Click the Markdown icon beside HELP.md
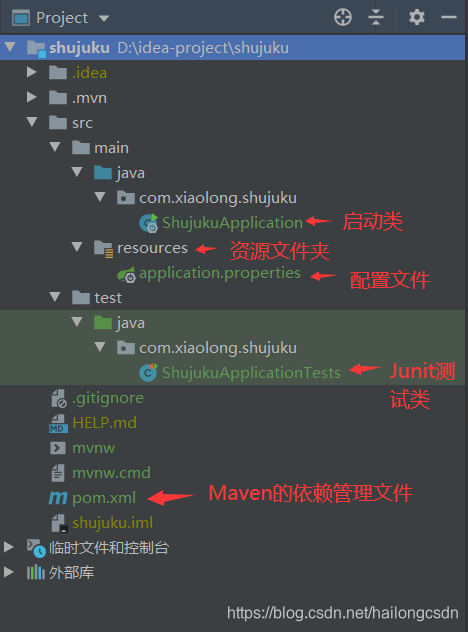The image size is (468, 632). tap(58, 423)
